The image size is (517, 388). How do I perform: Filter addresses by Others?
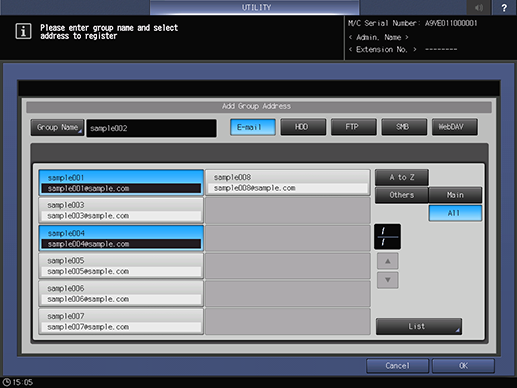pyautogui.click(x=402, y=195)
